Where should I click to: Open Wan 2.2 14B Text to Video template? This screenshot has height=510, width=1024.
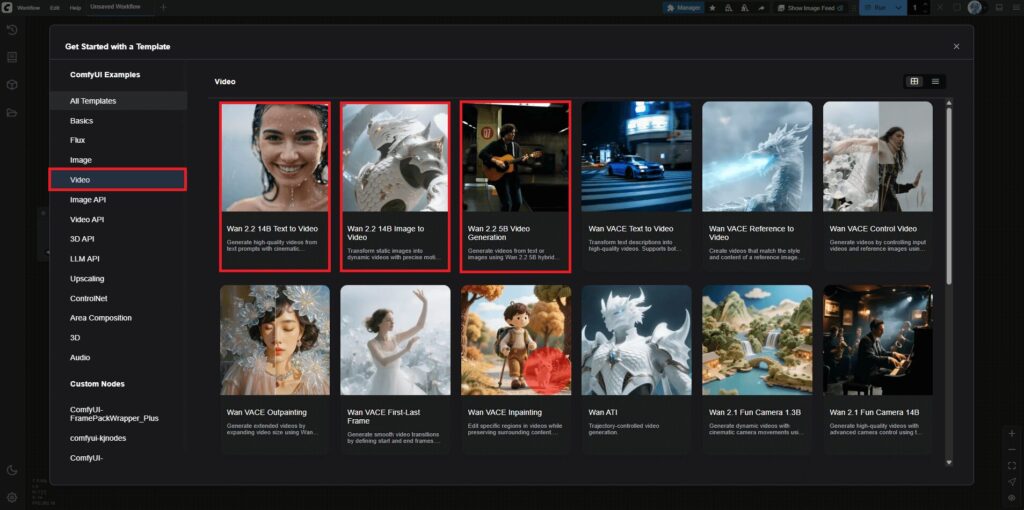(275, 186)
